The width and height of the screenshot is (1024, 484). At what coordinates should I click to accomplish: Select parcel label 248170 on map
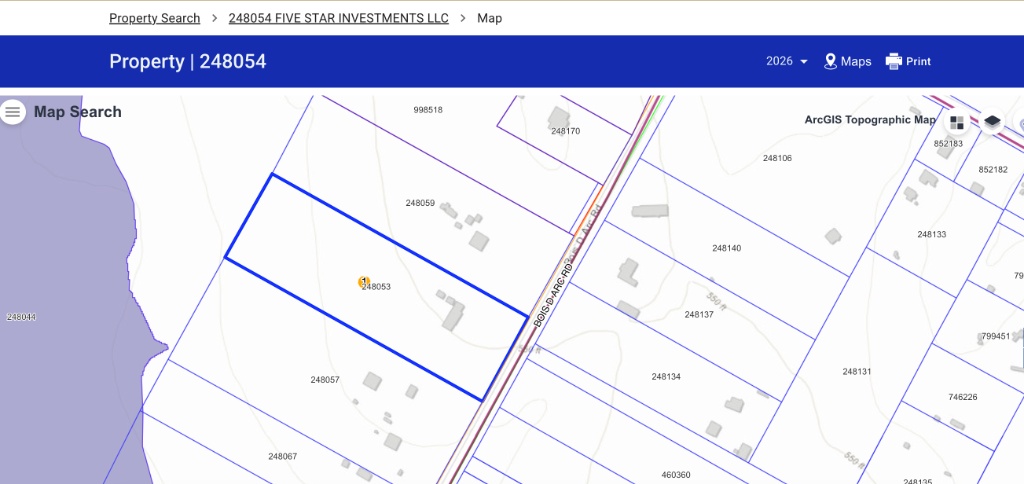(x=566, y=131)
